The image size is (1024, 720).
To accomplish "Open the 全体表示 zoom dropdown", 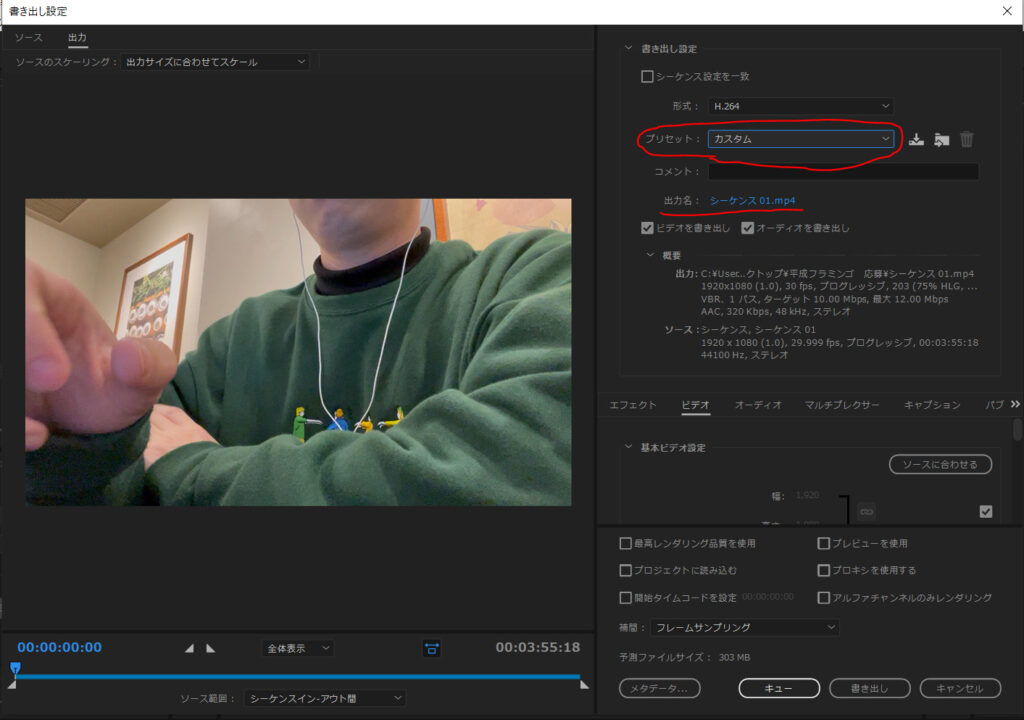I will tap(298, 648).
